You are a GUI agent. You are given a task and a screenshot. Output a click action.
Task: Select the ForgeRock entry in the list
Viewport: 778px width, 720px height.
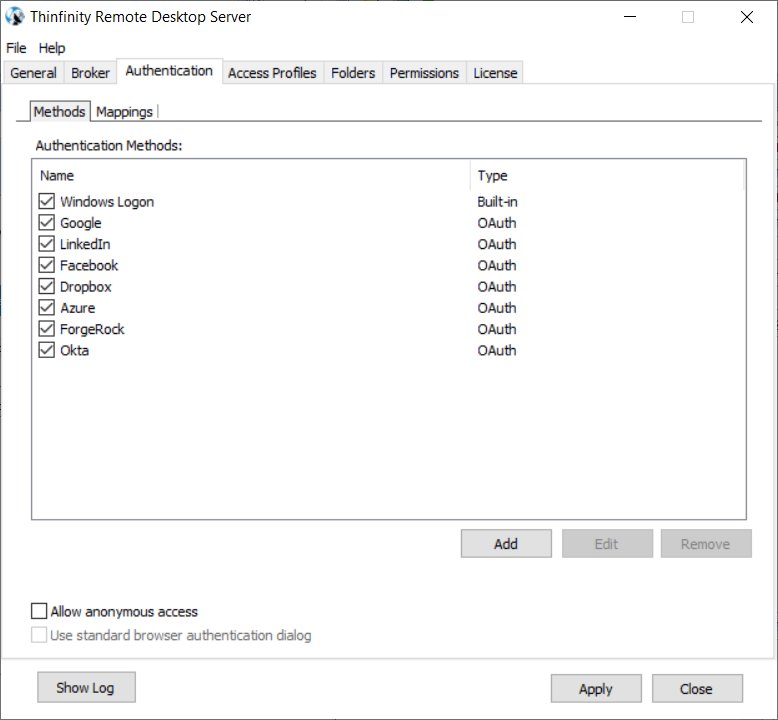click(92, 329)
